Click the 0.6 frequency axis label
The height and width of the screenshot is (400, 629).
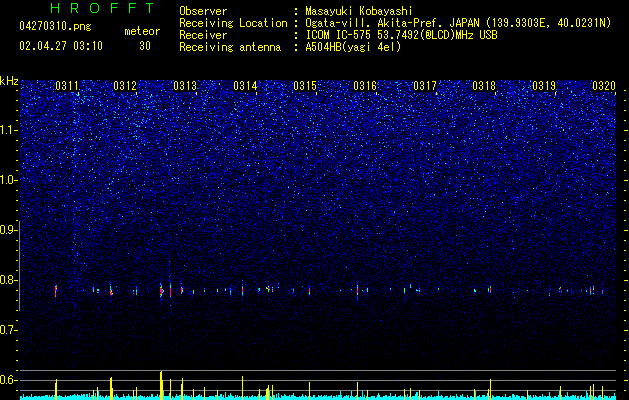(9, 380)
